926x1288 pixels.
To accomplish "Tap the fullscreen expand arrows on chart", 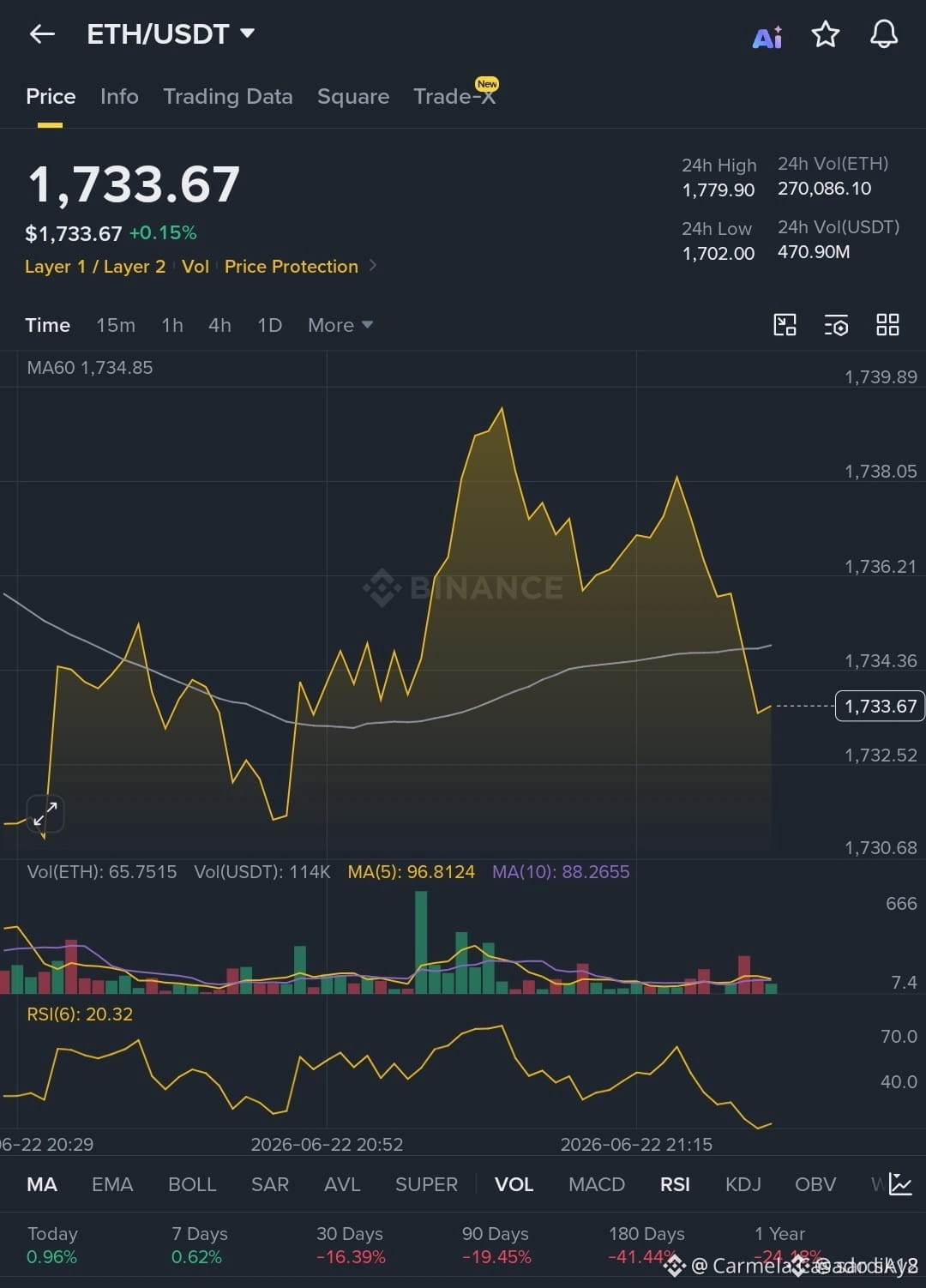I will [x=45, y=814].
